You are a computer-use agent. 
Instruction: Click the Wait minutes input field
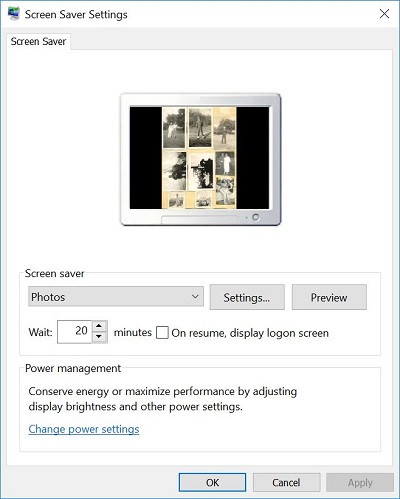pos(75,332)
